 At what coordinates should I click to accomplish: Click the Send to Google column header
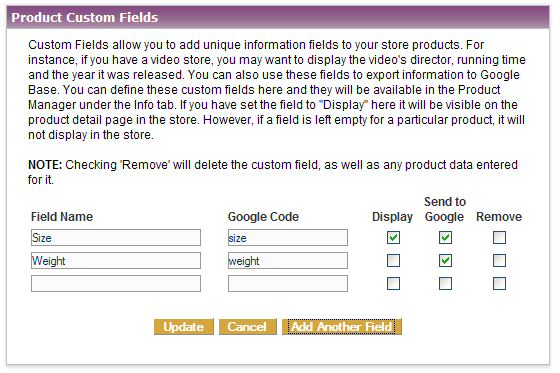445,209
